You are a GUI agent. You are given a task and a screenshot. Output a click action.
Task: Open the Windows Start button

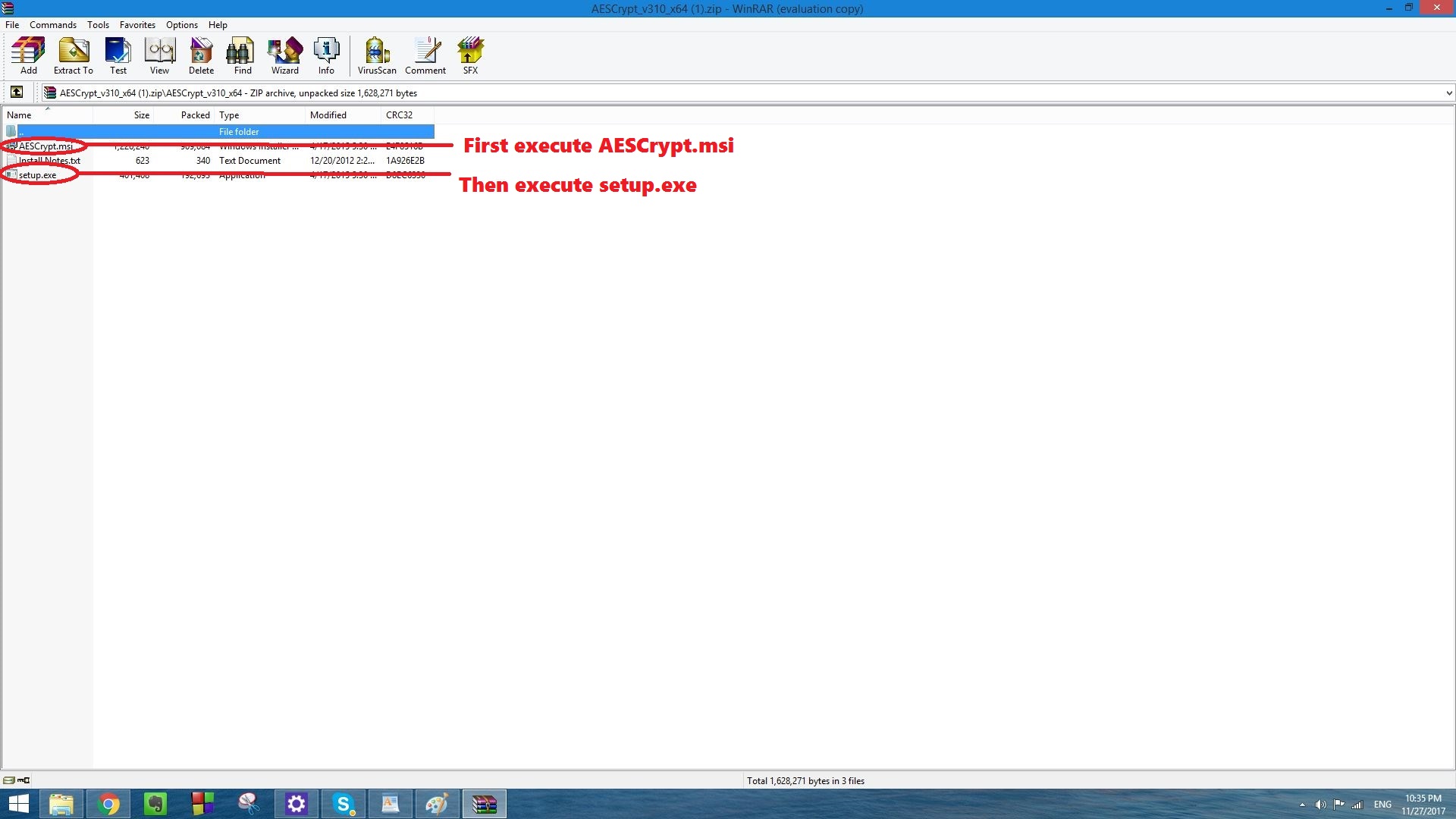[x=18, y=804]
